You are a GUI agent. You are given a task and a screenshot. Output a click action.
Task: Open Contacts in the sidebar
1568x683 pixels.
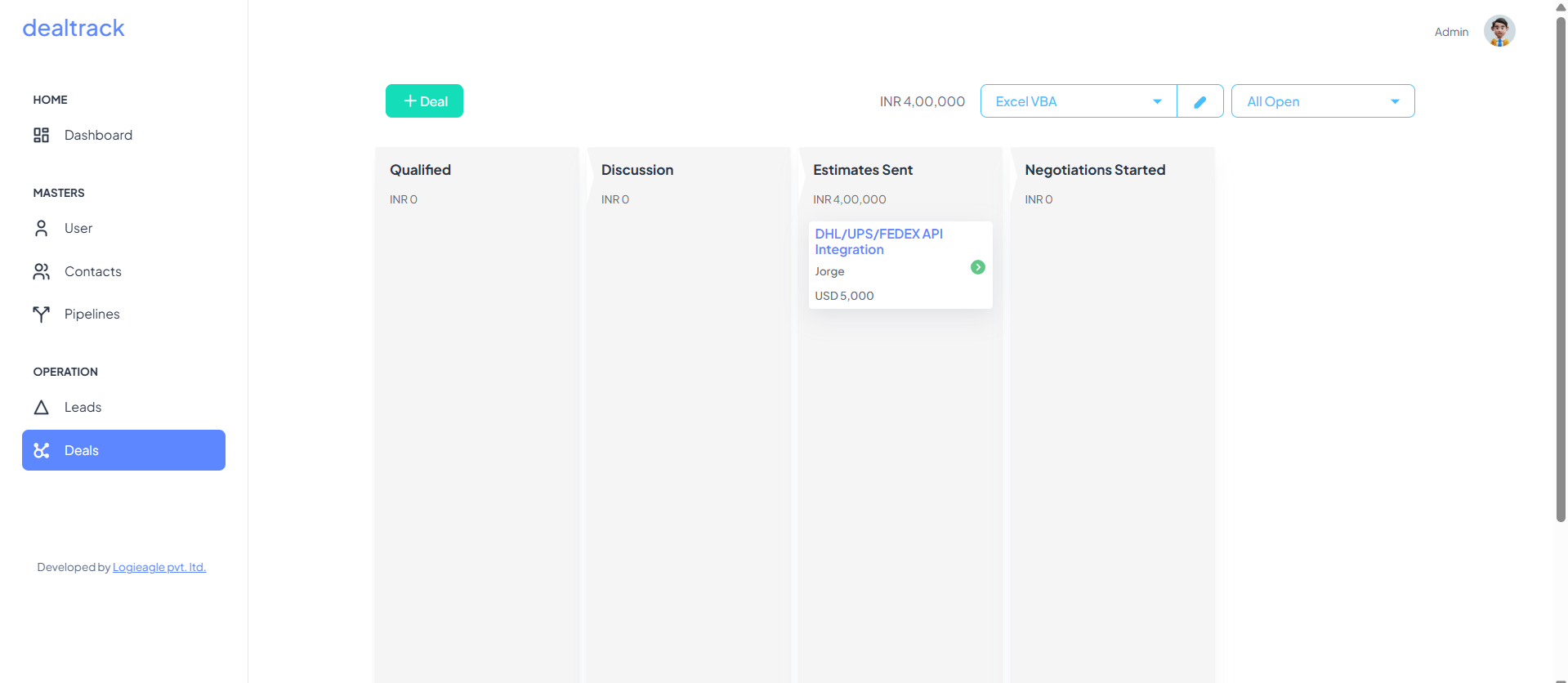123,271
